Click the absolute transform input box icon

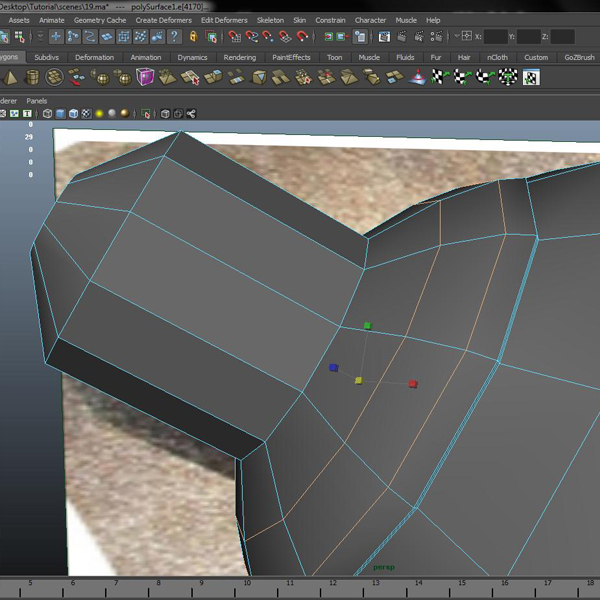pos(467,36)
